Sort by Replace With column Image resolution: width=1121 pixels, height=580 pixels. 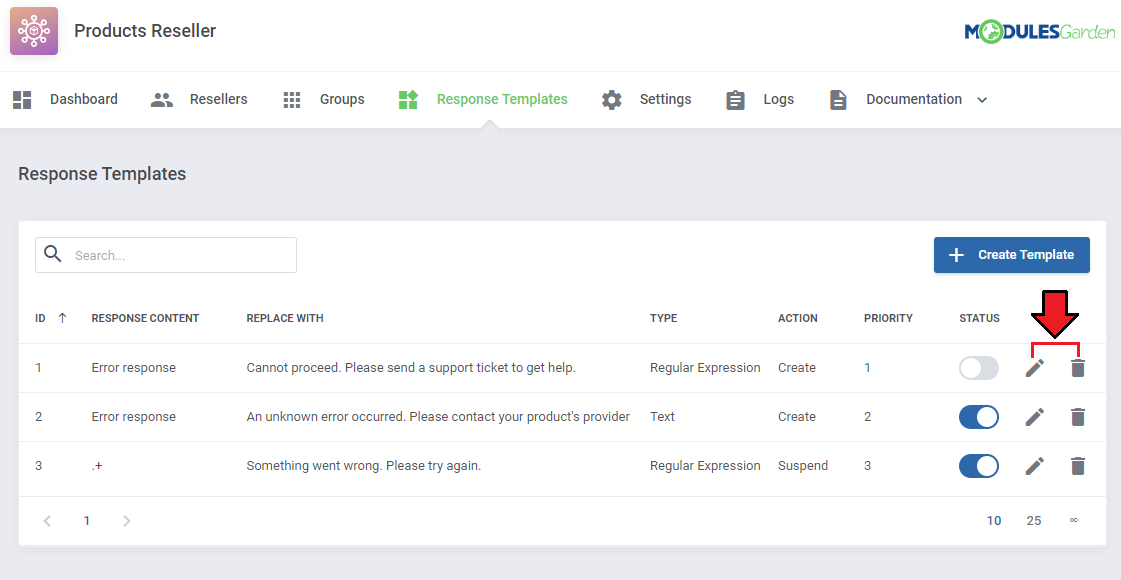coord(285,318)
